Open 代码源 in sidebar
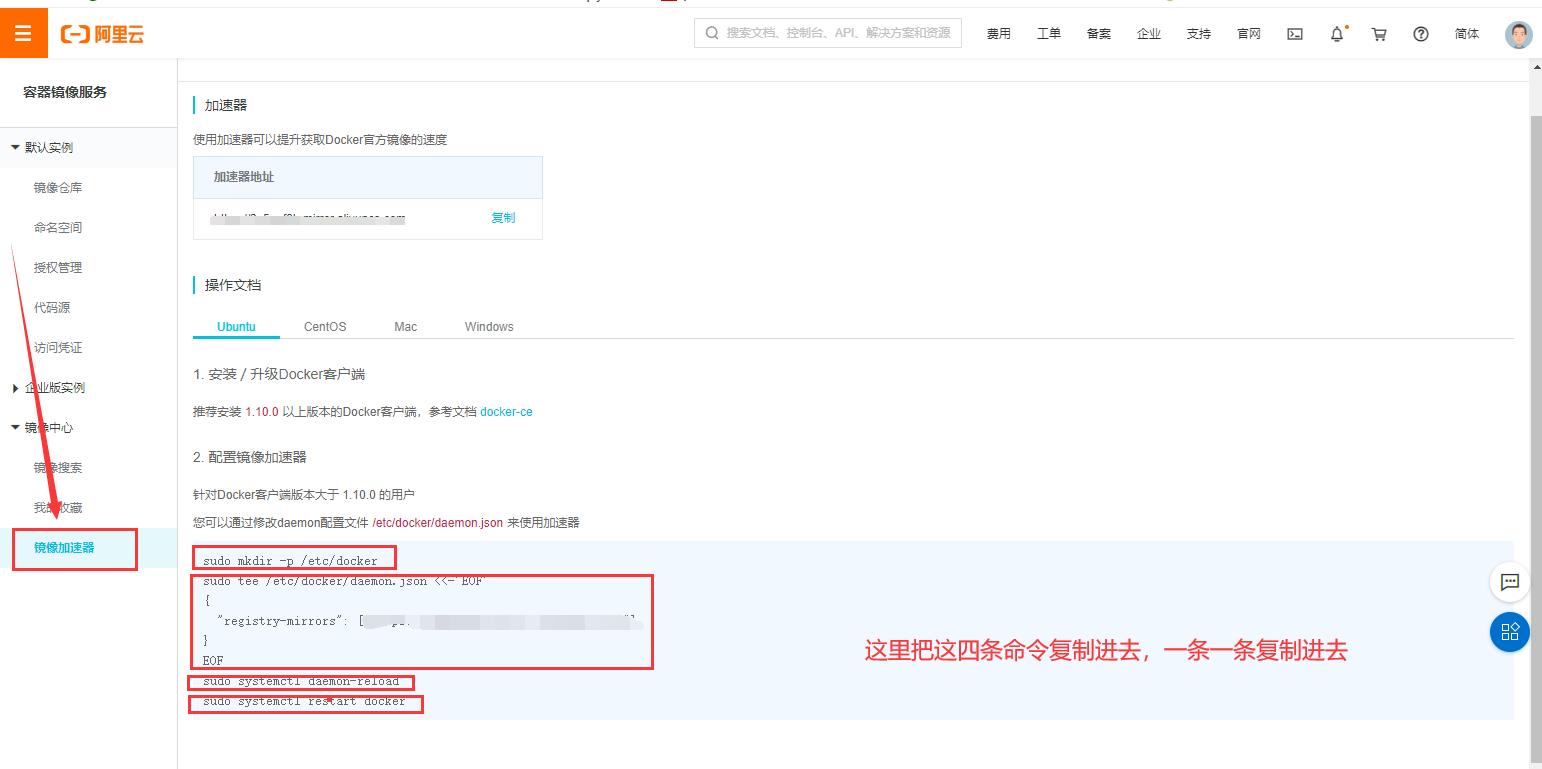This screenshot has height=769, width=1542. click(52, 307)
